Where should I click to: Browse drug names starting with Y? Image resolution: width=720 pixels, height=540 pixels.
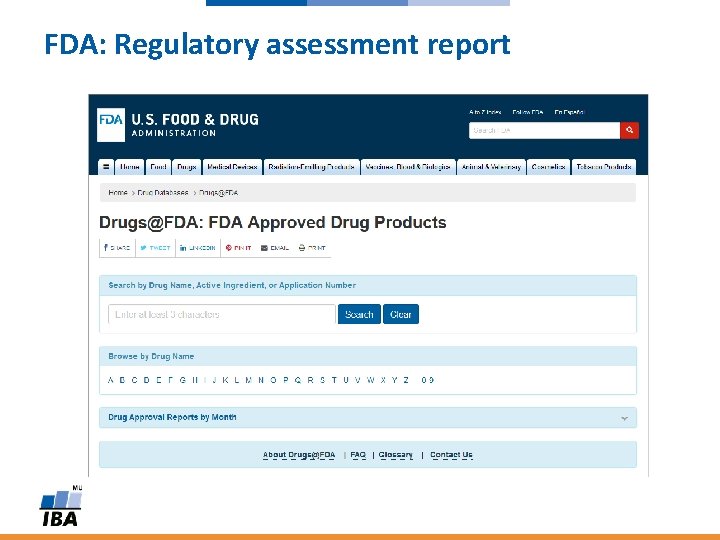click(x=394, y=380)
